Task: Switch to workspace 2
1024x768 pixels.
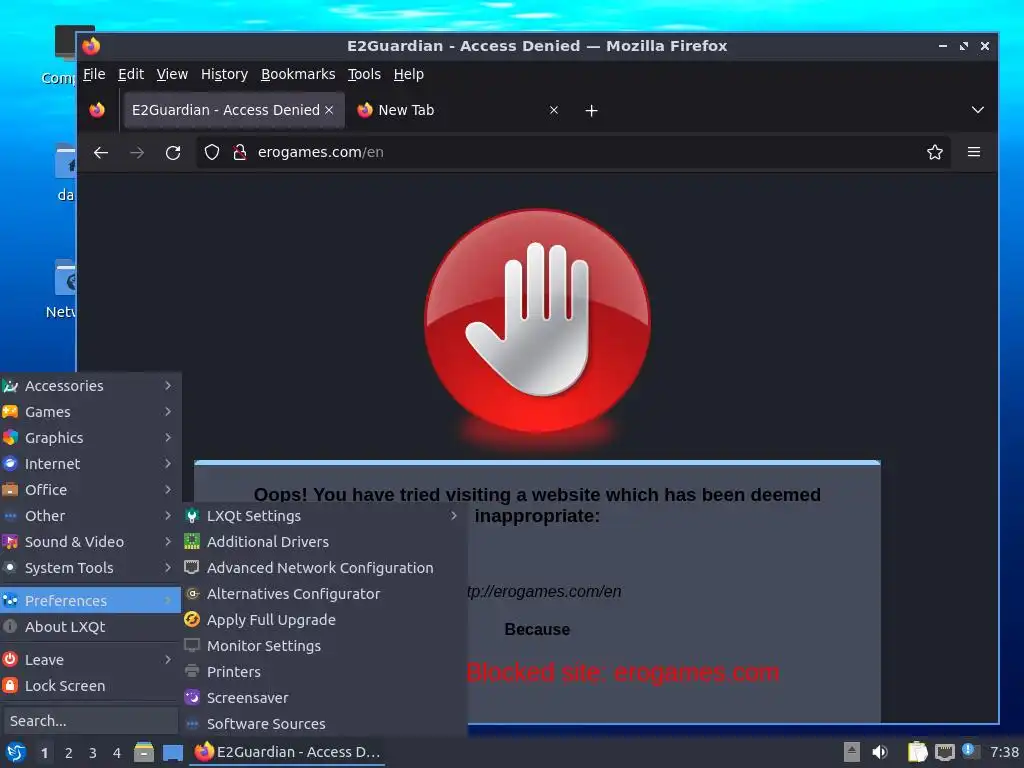Action: pyautogui.click(x=69, y=753)
